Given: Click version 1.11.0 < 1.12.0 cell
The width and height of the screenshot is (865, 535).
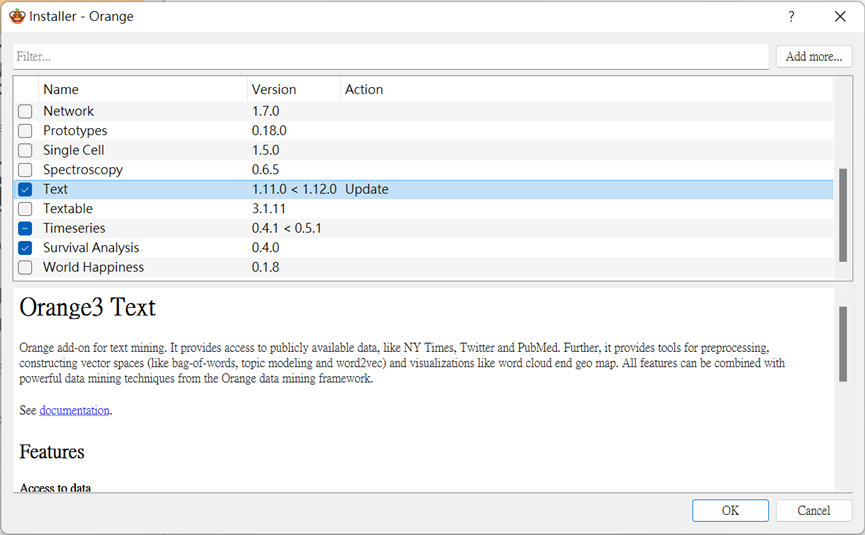Looking at the screenshot, I should [294, 189].
